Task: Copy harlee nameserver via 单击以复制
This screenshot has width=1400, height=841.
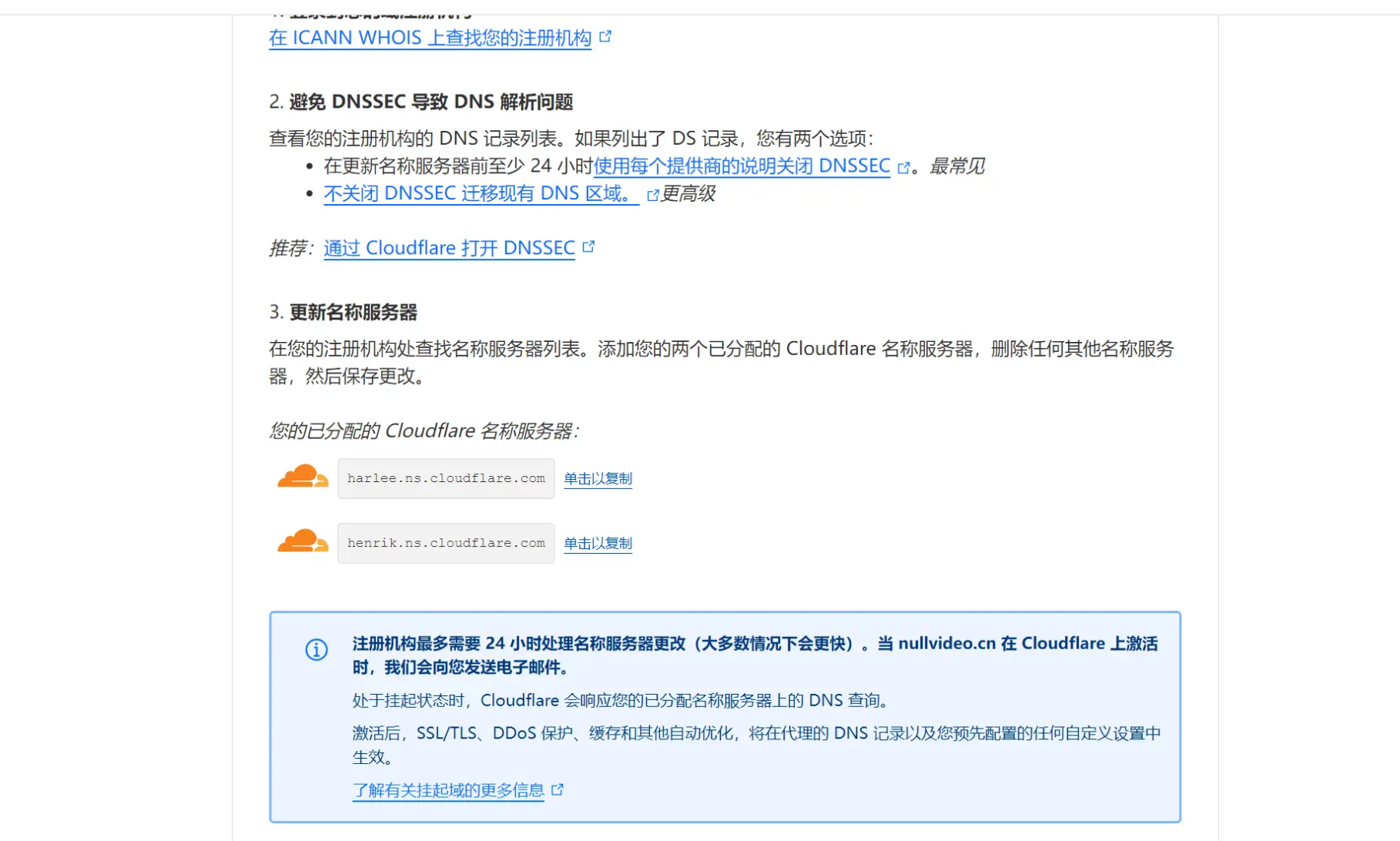Action: pos(598,478)
